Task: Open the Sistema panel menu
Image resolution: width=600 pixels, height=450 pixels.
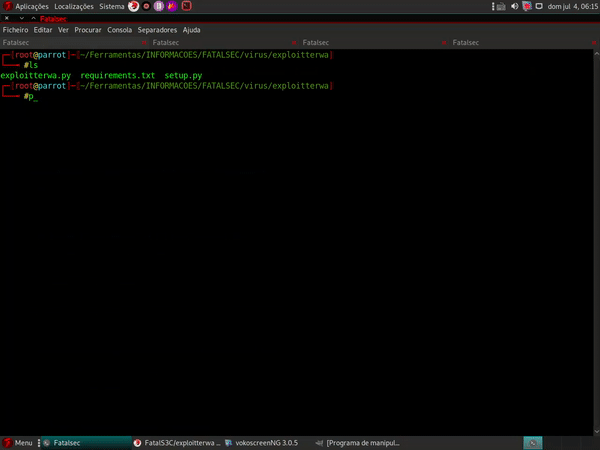Action: 112,7
